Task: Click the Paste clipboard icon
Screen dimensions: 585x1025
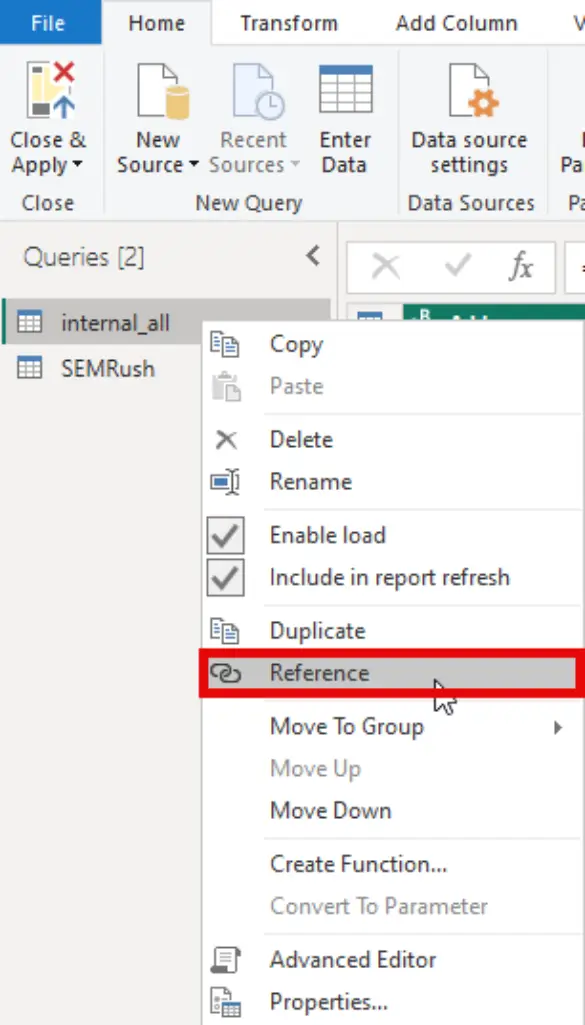Action: pyautogui.click(x=226, y=386)
